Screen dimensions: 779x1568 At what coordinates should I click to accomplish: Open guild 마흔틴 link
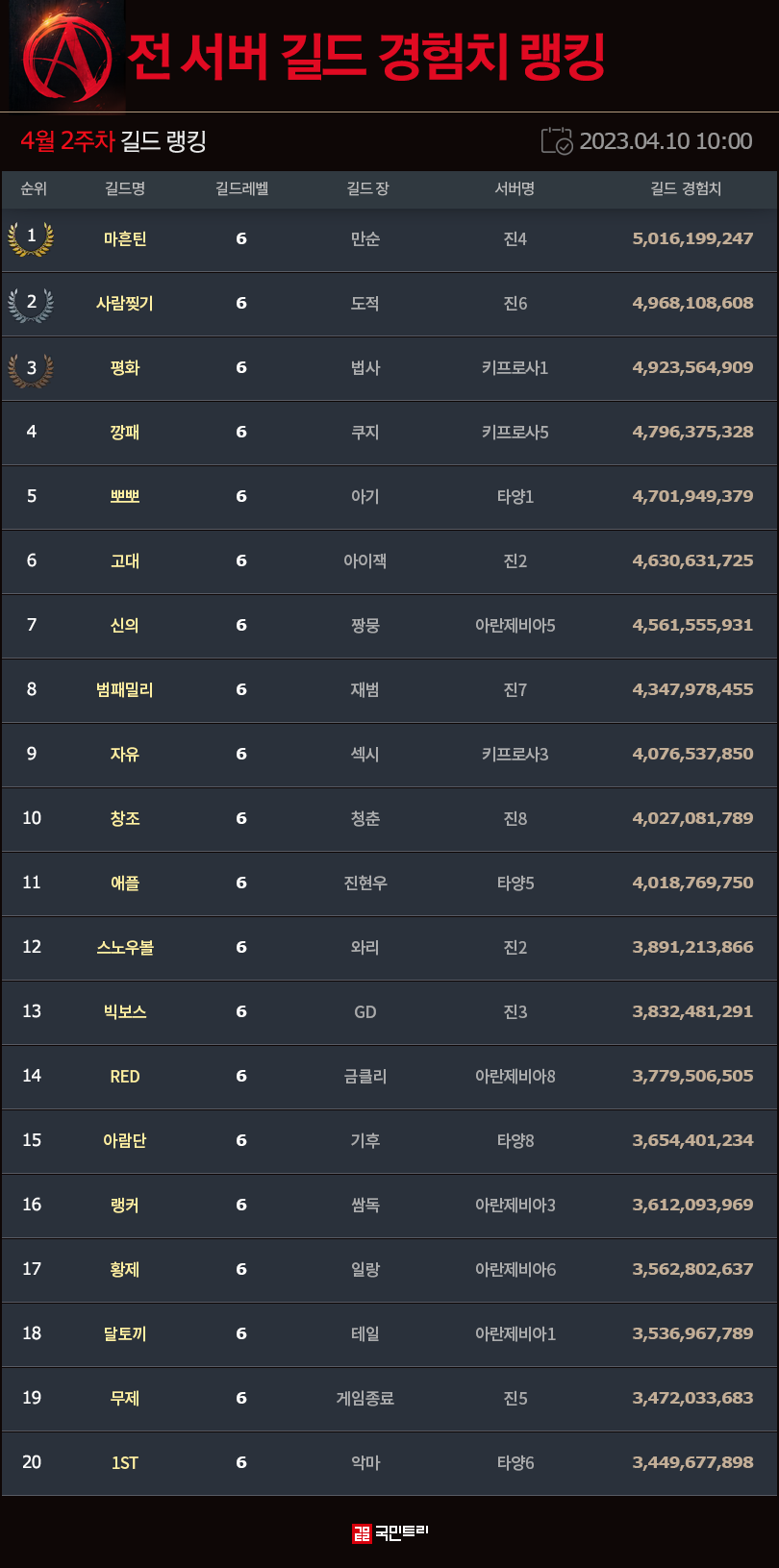(x=125, y=239)
